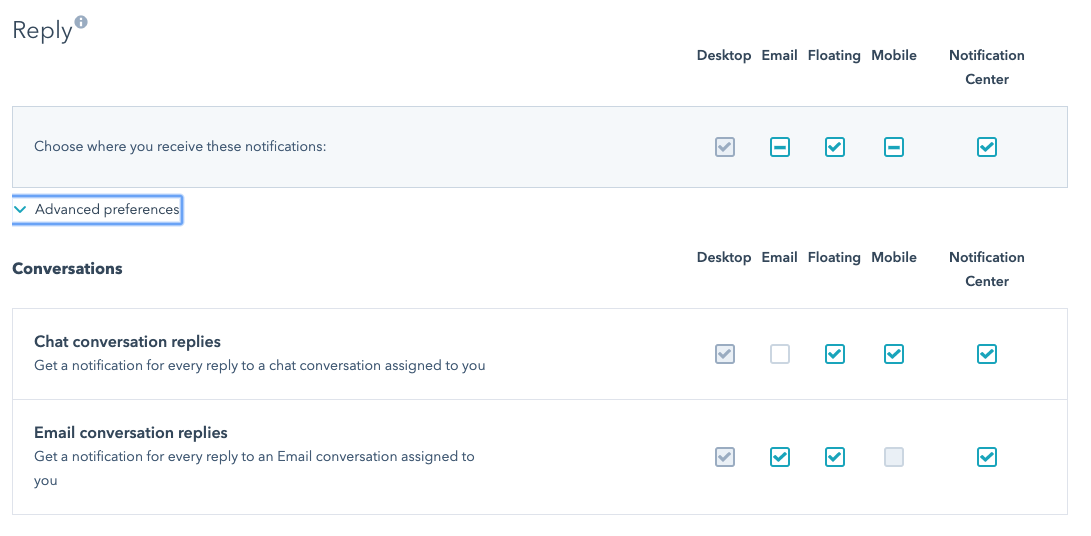Click the Advanced preferences link text
The image size is (1091, 536).
coord(107,210)
